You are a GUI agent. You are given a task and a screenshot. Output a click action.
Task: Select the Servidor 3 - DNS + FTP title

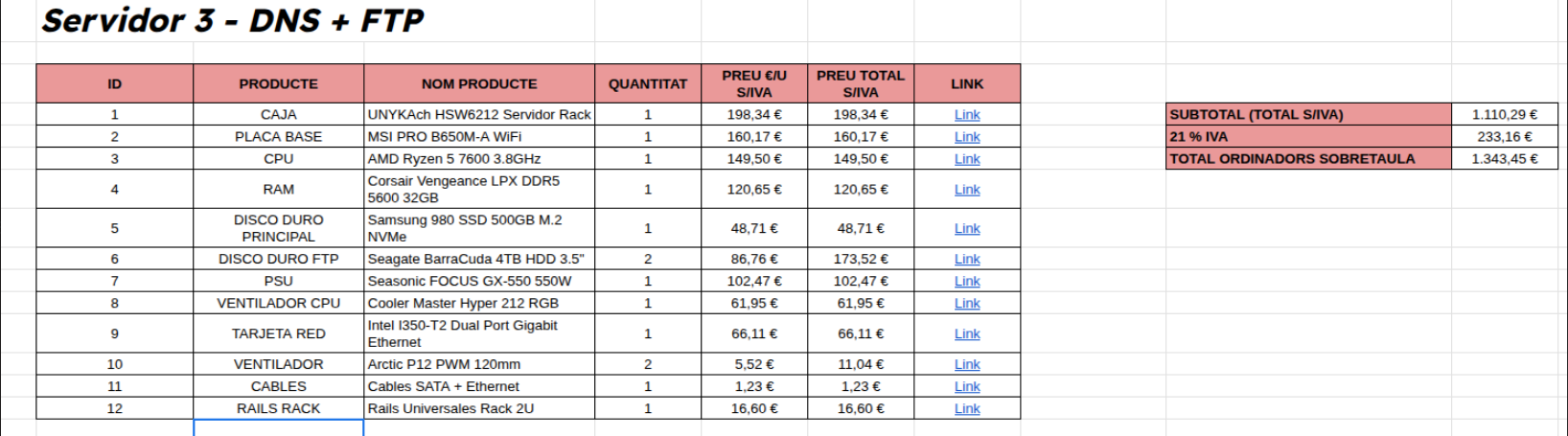coord(233,20)
